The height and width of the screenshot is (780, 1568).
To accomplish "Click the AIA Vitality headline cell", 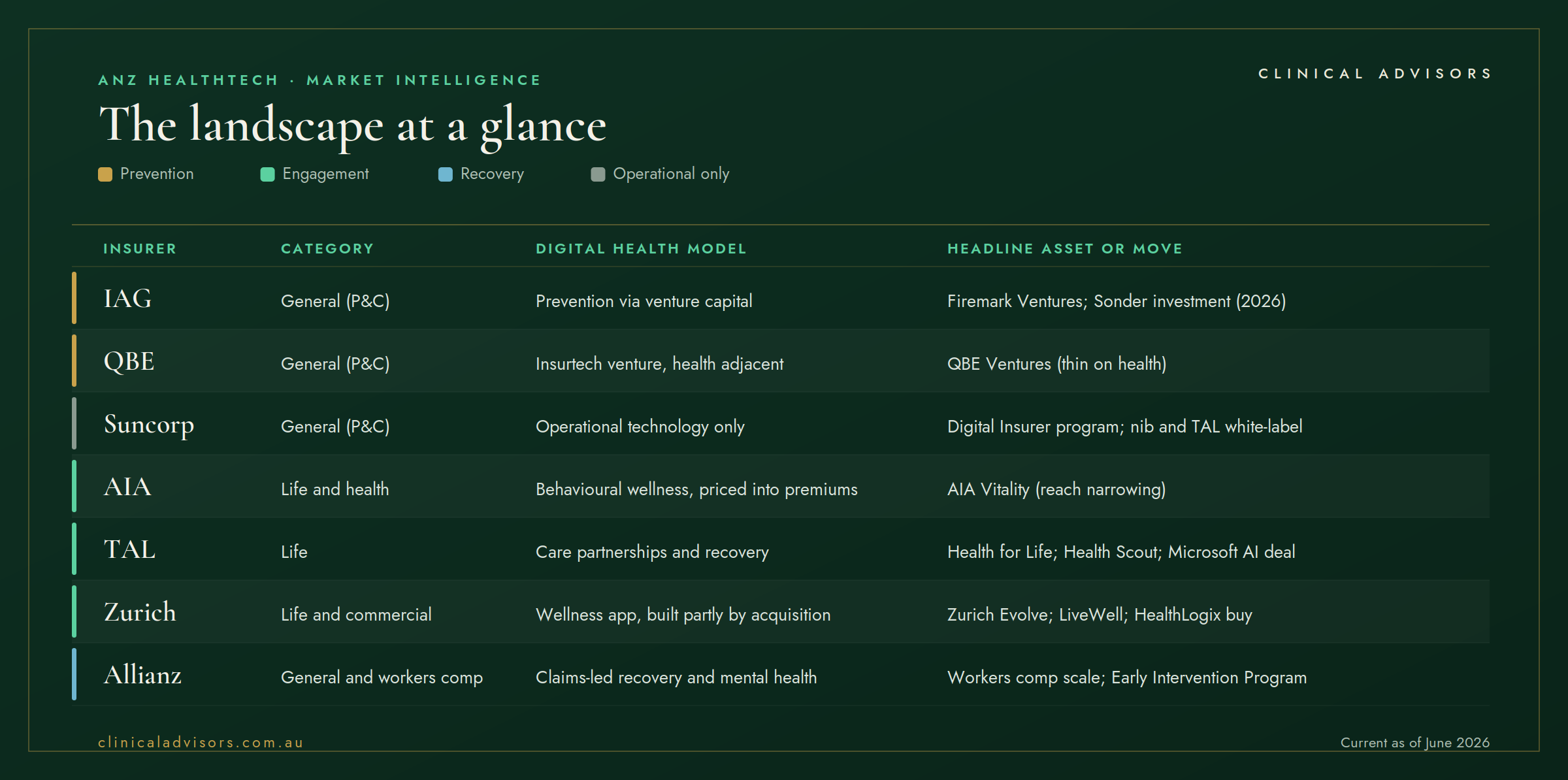I will [1056, 489].
